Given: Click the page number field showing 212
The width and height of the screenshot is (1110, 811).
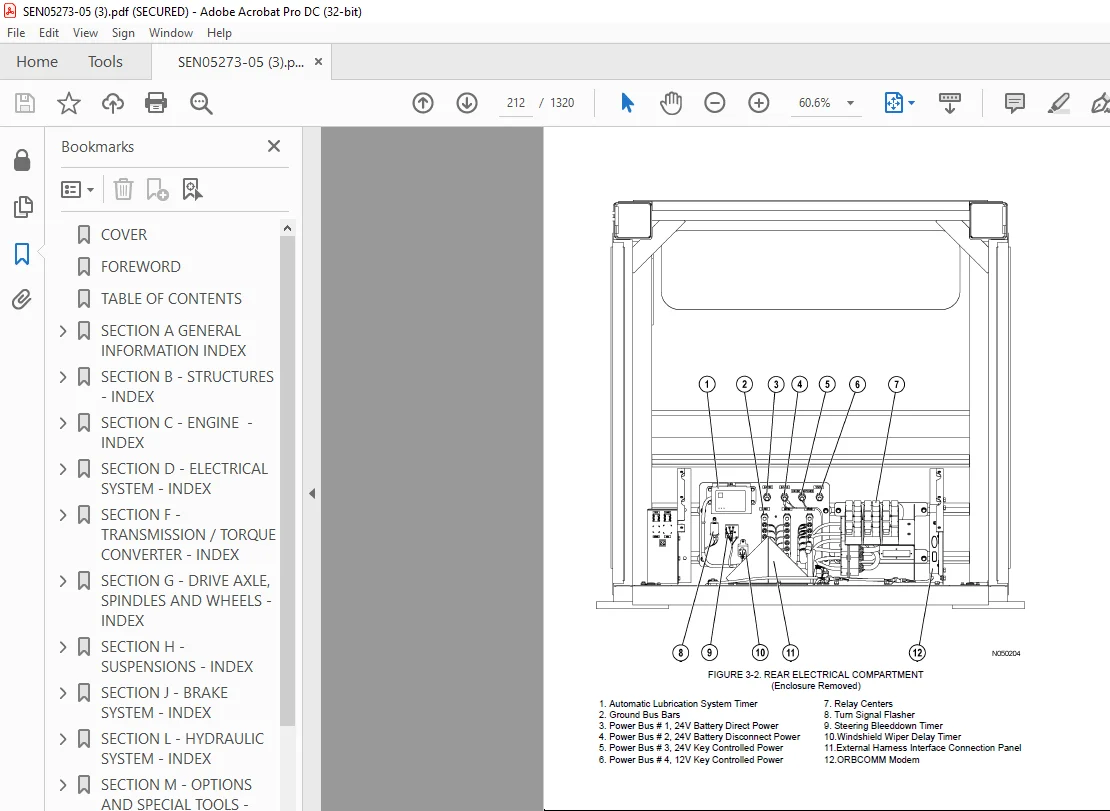Looking at the screenshot, I should [x=515, y=103].
